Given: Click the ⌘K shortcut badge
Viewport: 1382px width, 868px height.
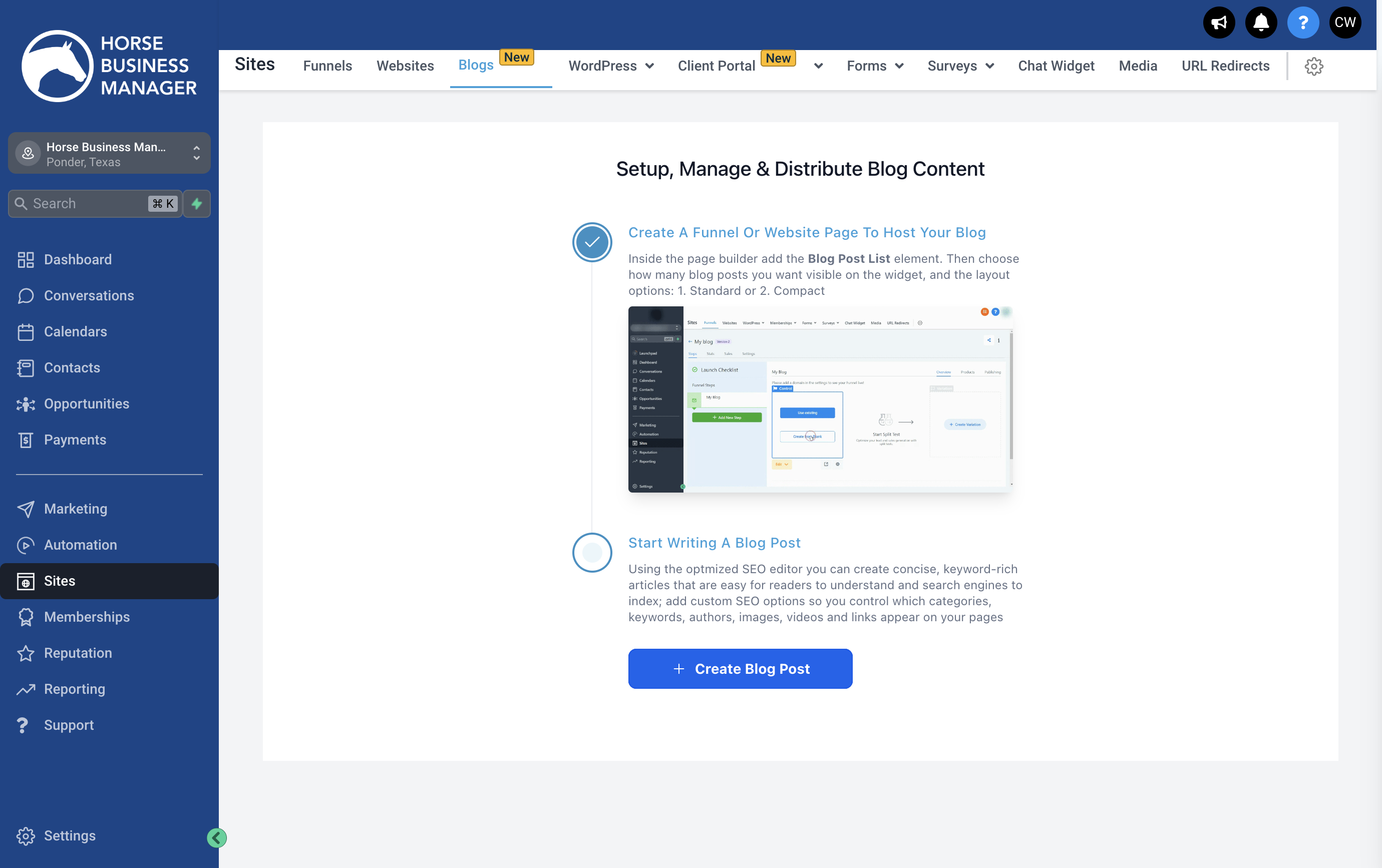Looking at the screenshot, I should click(x=163, y=204).
